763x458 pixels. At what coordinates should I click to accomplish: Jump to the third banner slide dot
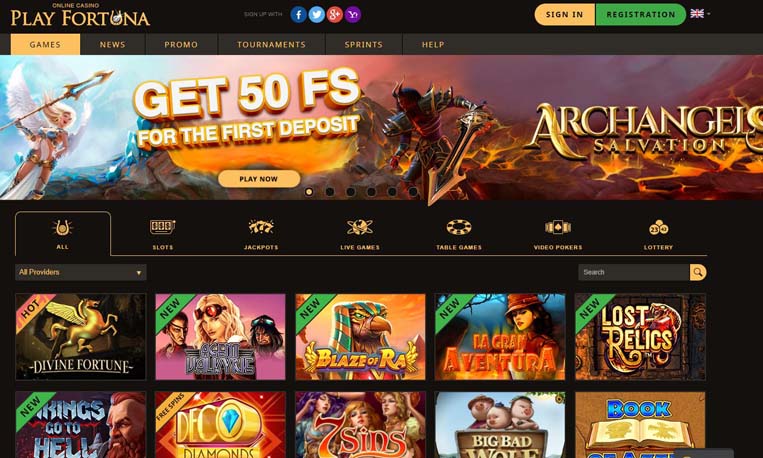tap(350, 192)
